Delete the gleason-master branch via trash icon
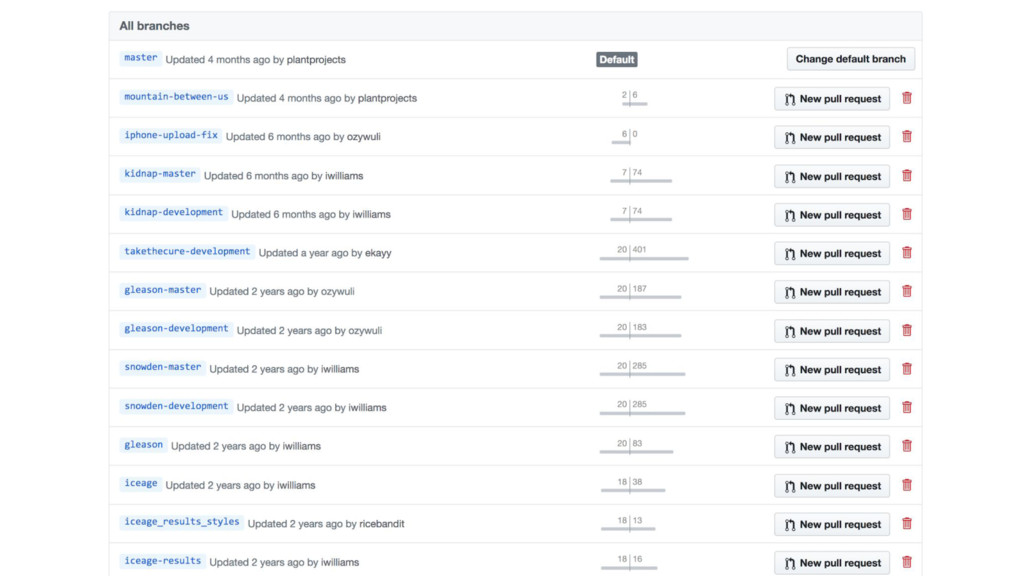This screenshot has height=576, width=1024. click(906, 291)
